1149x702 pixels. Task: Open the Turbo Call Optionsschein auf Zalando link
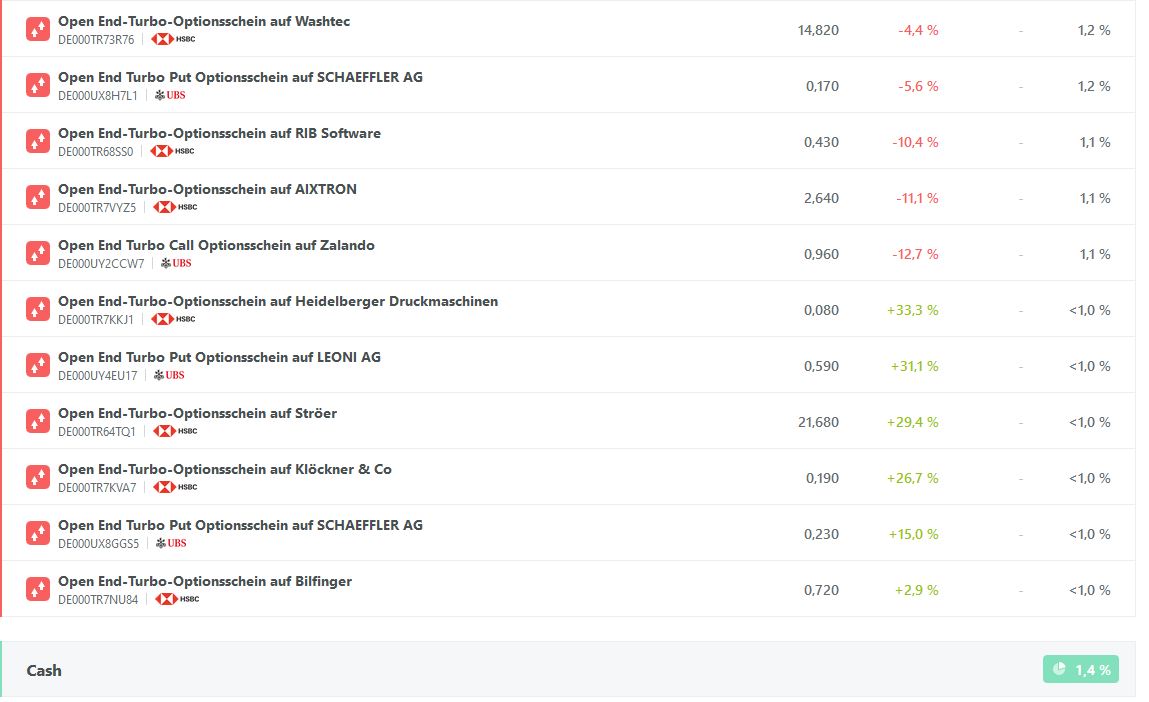216,245
